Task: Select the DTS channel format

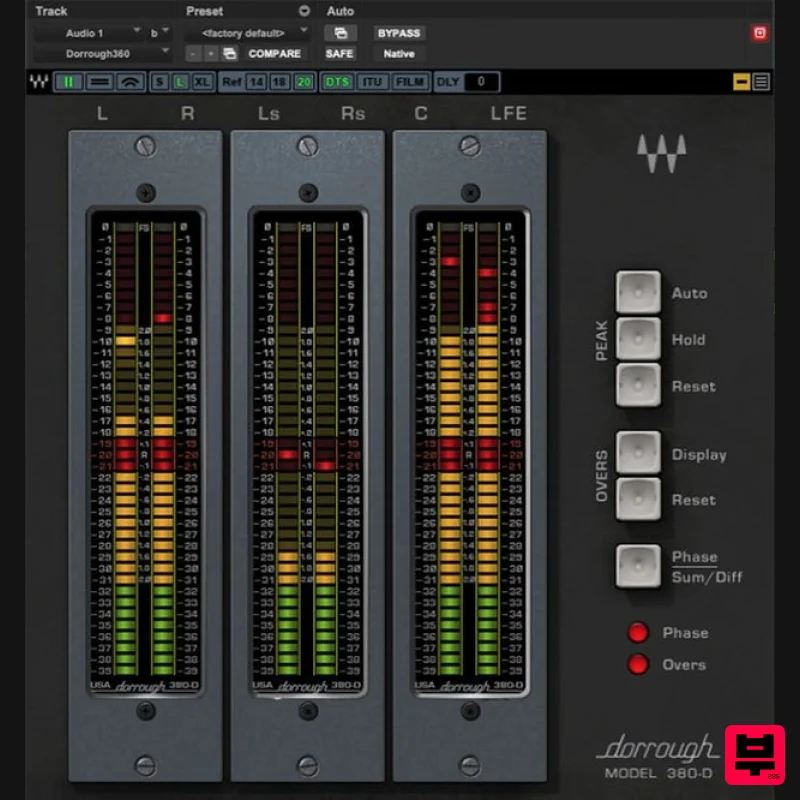Action: click(x=338, y=82)
